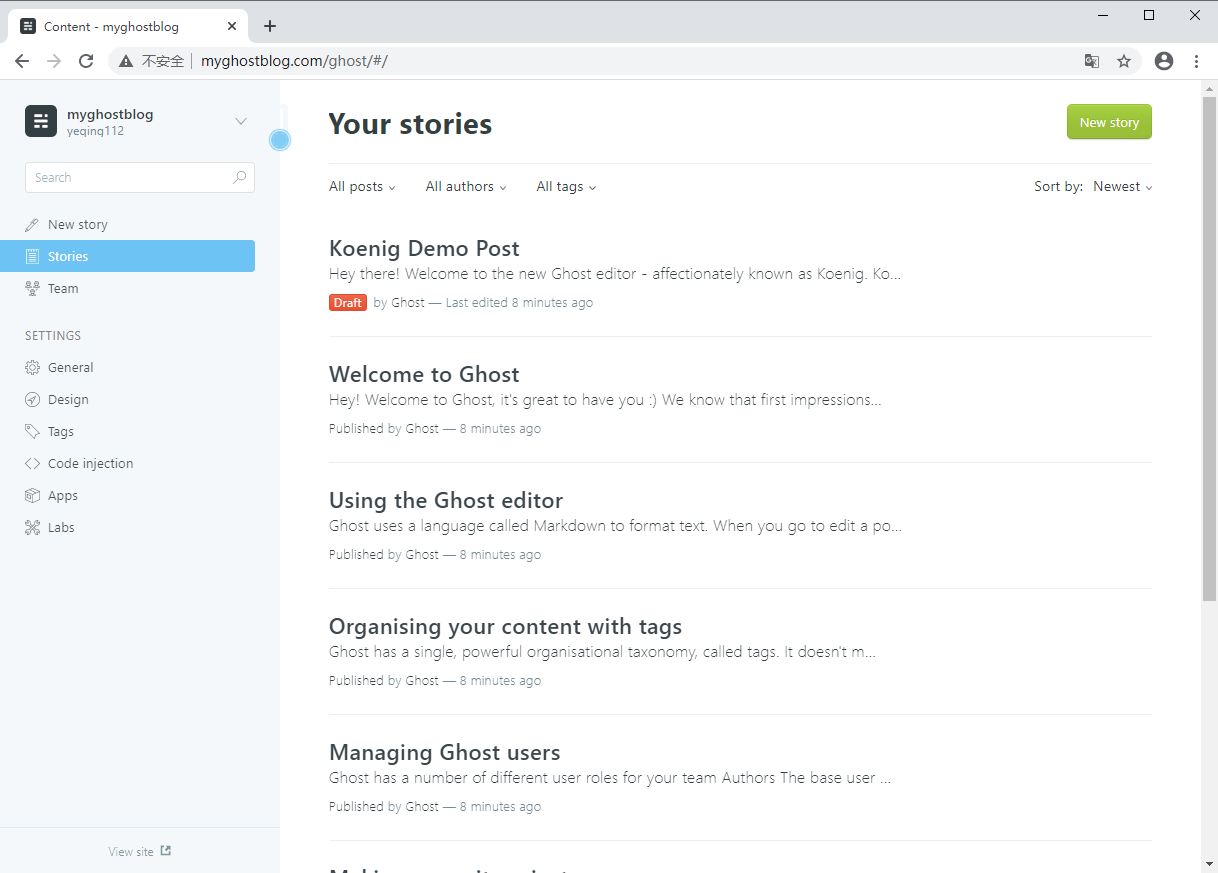Click the Ghost blog logo icon
1218x873 pixels.
point(41,121)
